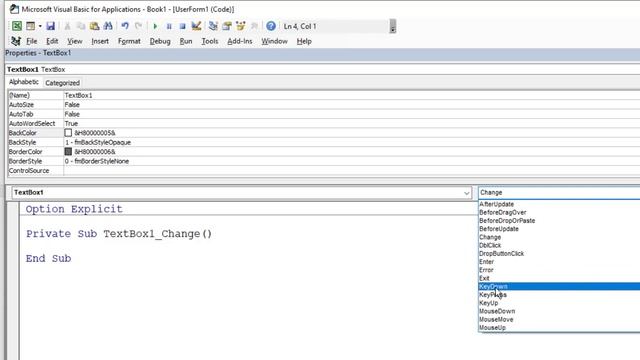Save the workbook with the floppy icon
Image resolution: width=640 pixels, height=360 pixels.
[x=50, y=26]
